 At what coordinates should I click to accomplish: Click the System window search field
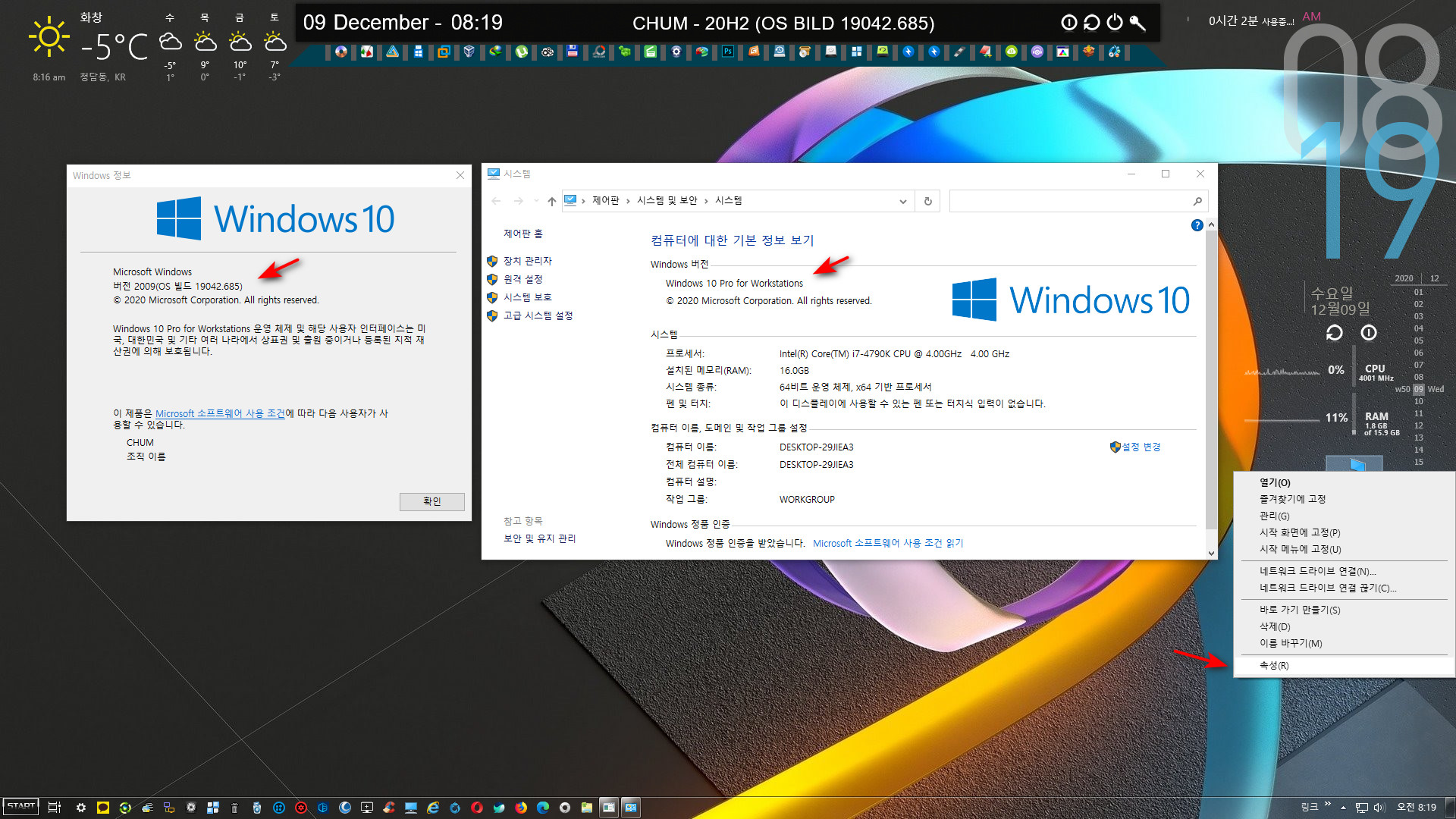pos(1078,201)
